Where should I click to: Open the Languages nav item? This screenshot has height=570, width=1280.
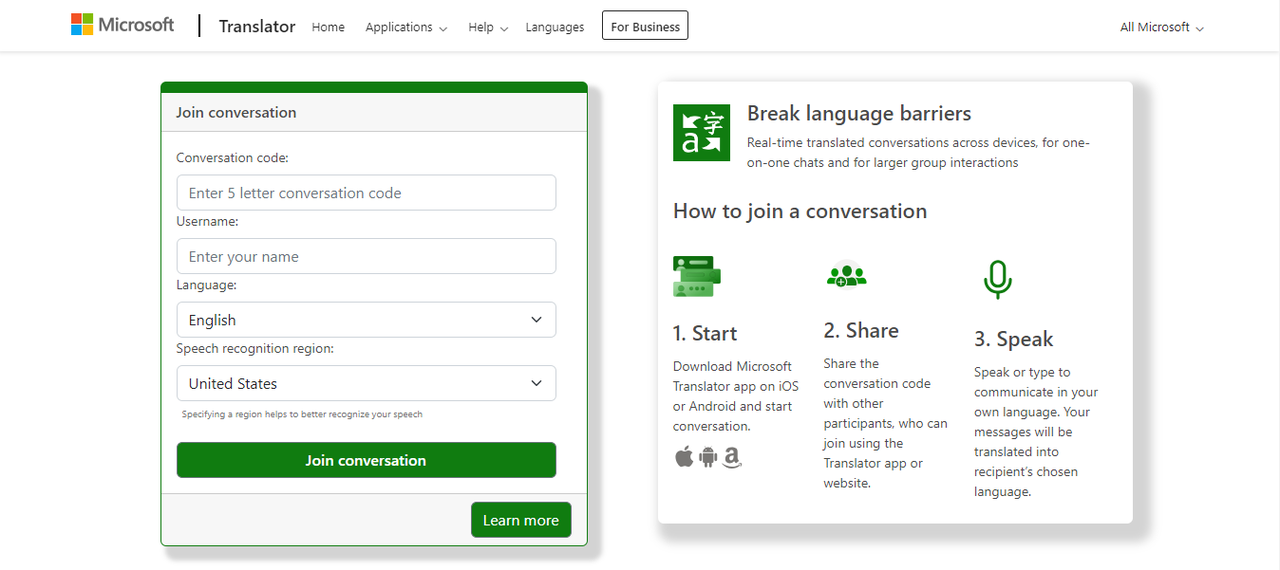point(555,27)
